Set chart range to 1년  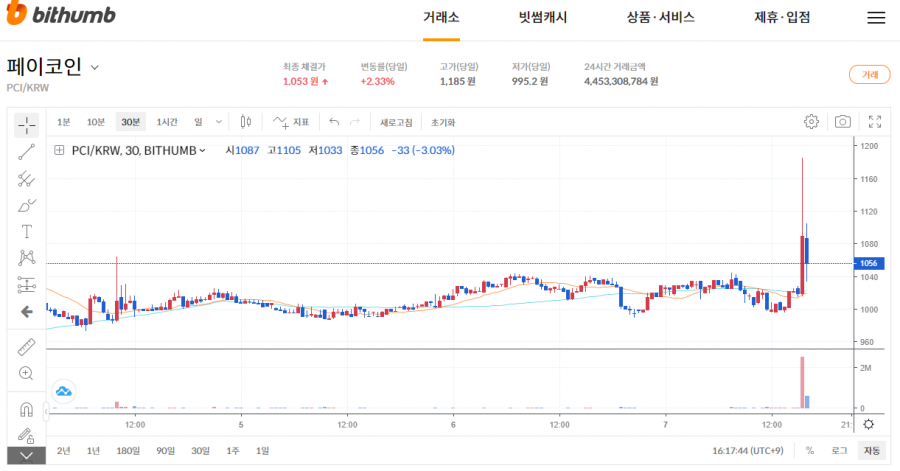point(93,451)
